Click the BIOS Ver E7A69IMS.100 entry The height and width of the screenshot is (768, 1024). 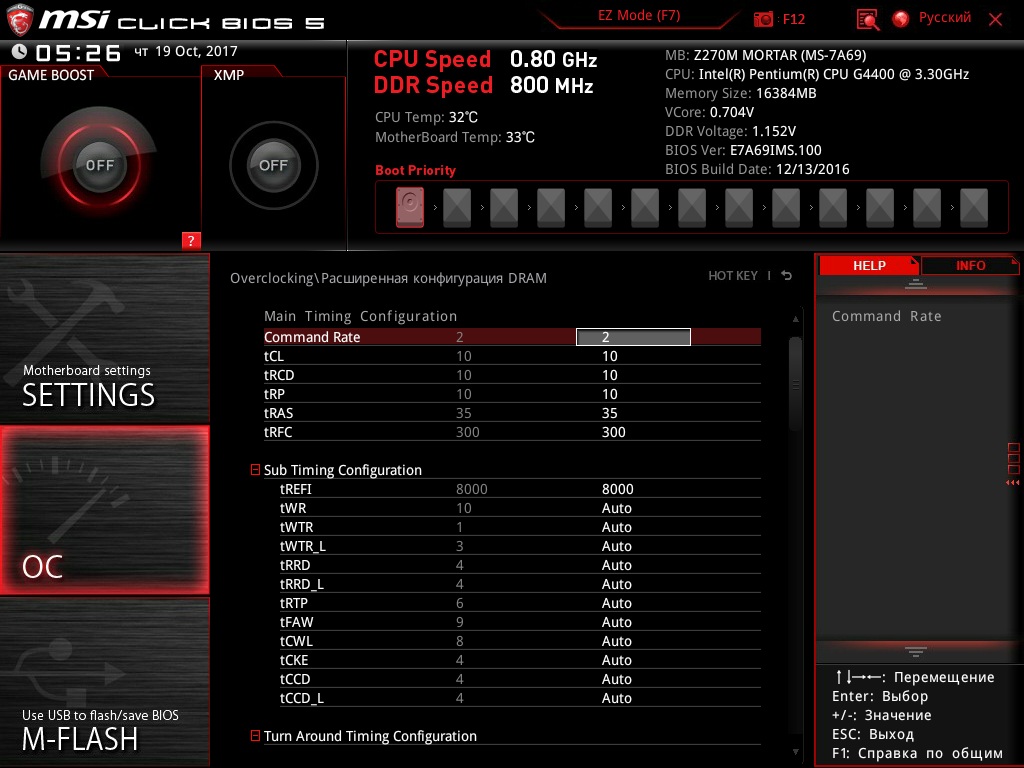coord(743,150)
